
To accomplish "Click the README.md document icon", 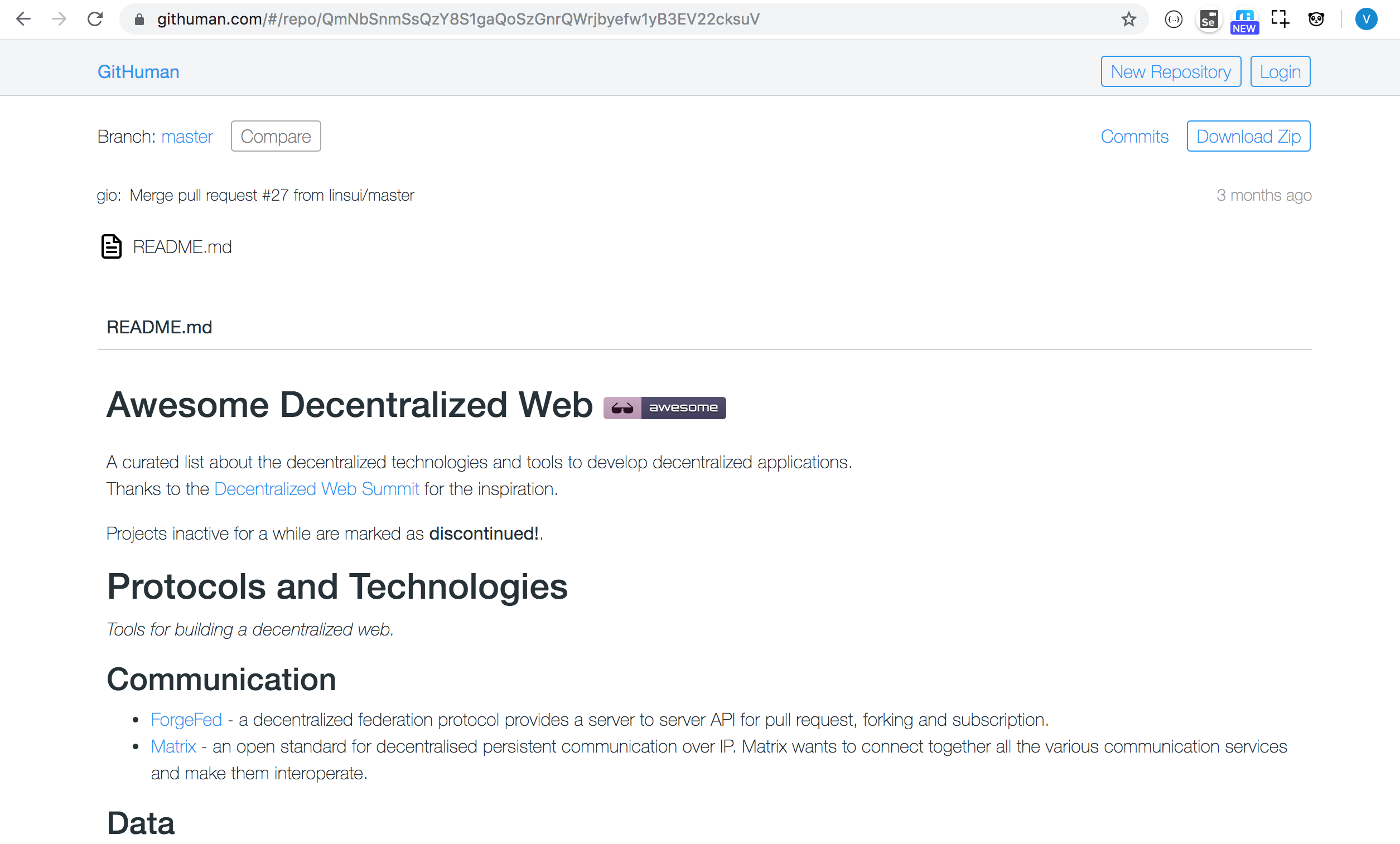I will pyautogui.click(x=112, y=246).
